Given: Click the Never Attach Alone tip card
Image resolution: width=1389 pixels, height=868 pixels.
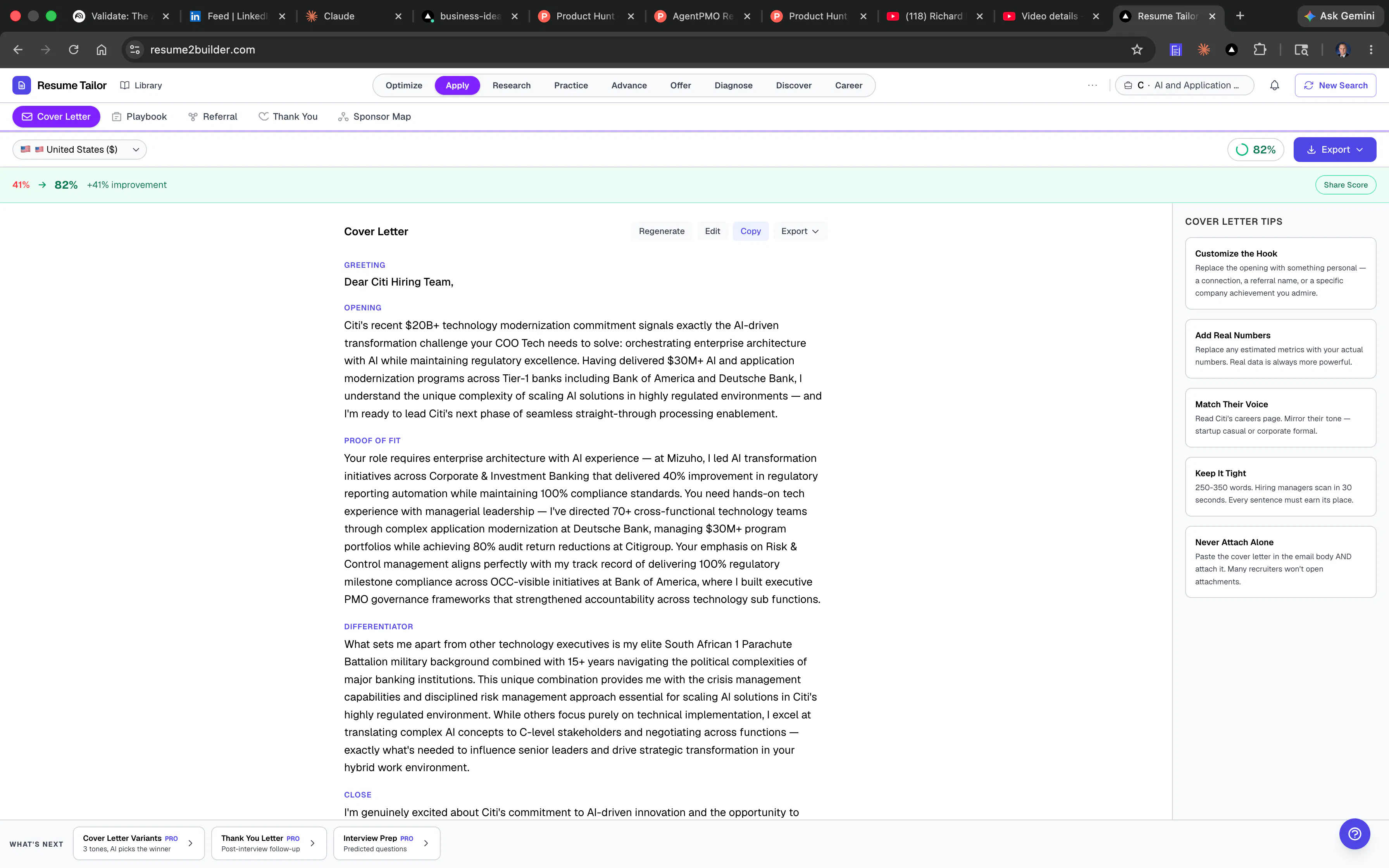Looking at the screenshot, I should point(1280,561).
